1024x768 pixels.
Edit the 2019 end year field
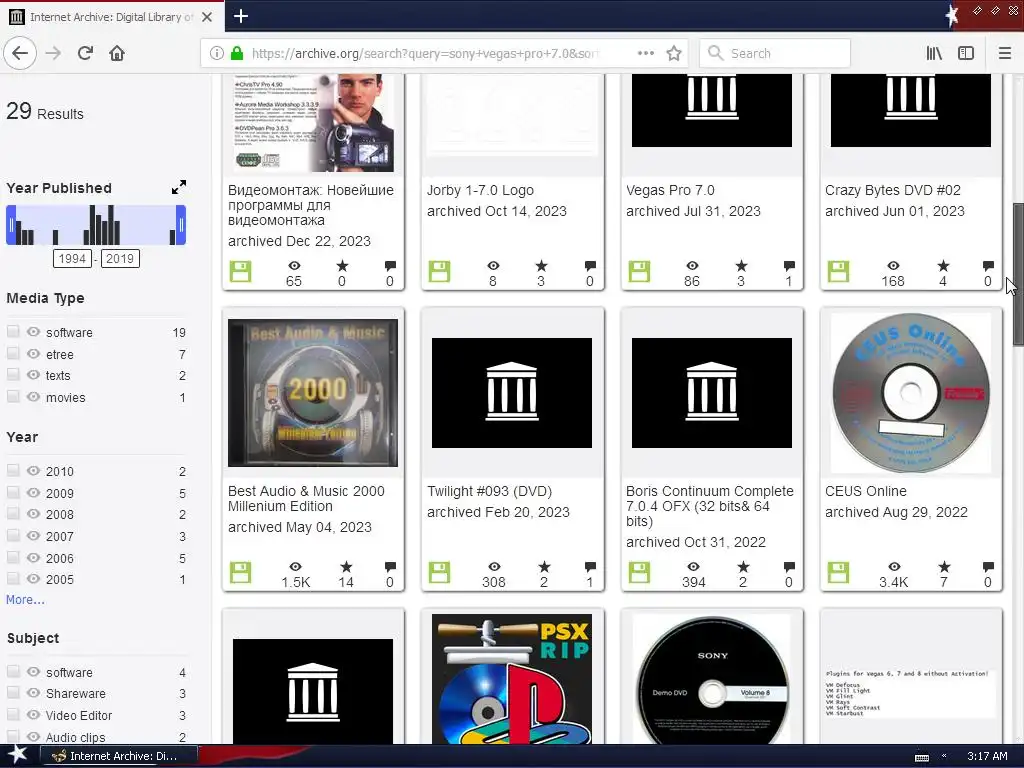tap(120, 259)
